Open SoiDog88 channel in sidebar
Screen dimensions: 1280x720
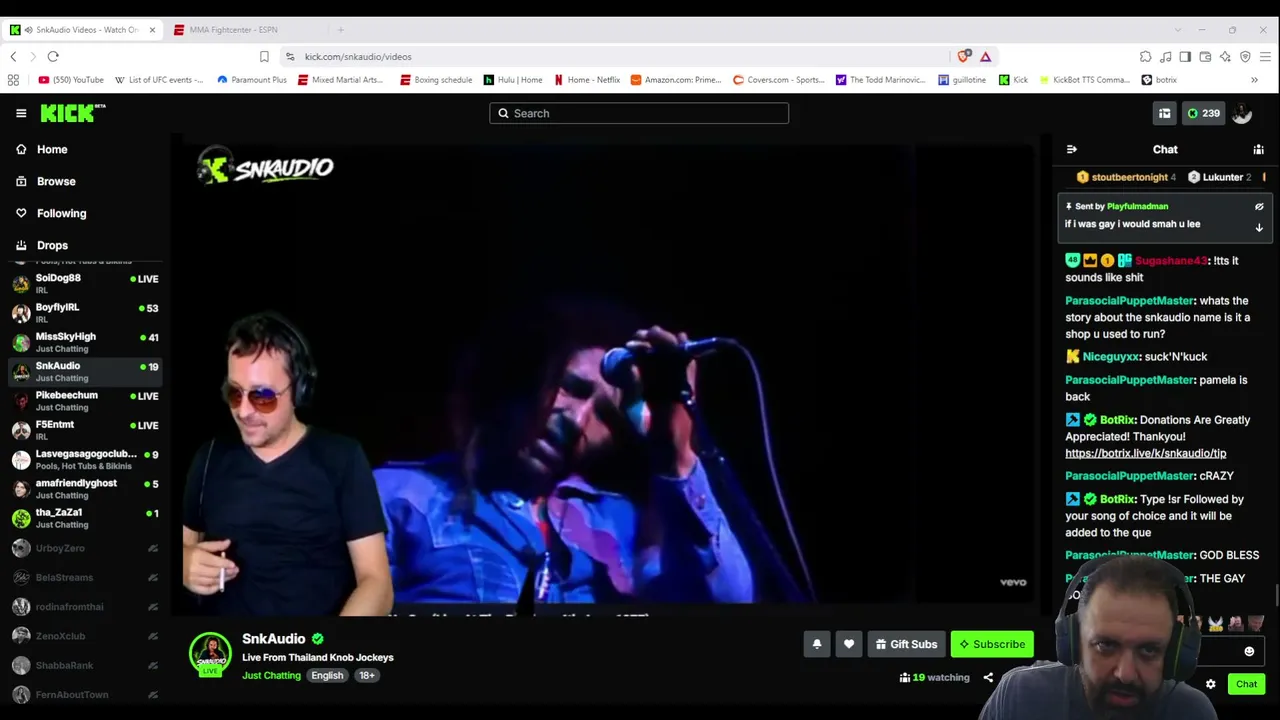point(85,284)
